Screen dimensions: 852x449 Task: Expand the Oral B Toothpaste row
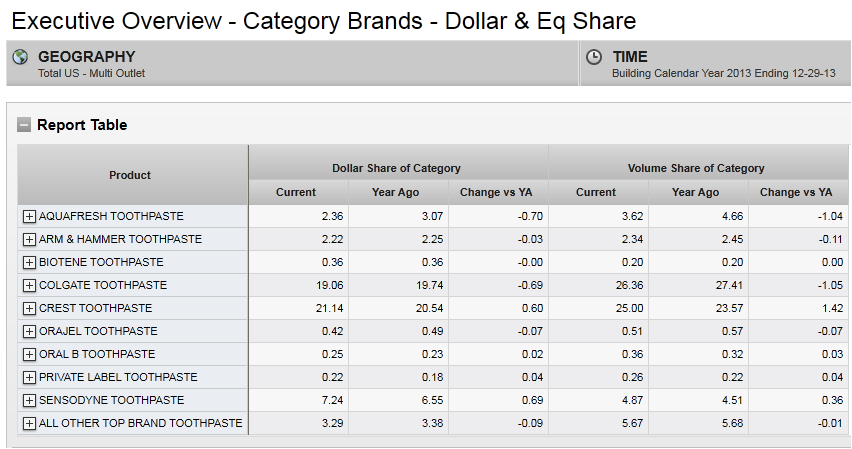coord(29,354)
